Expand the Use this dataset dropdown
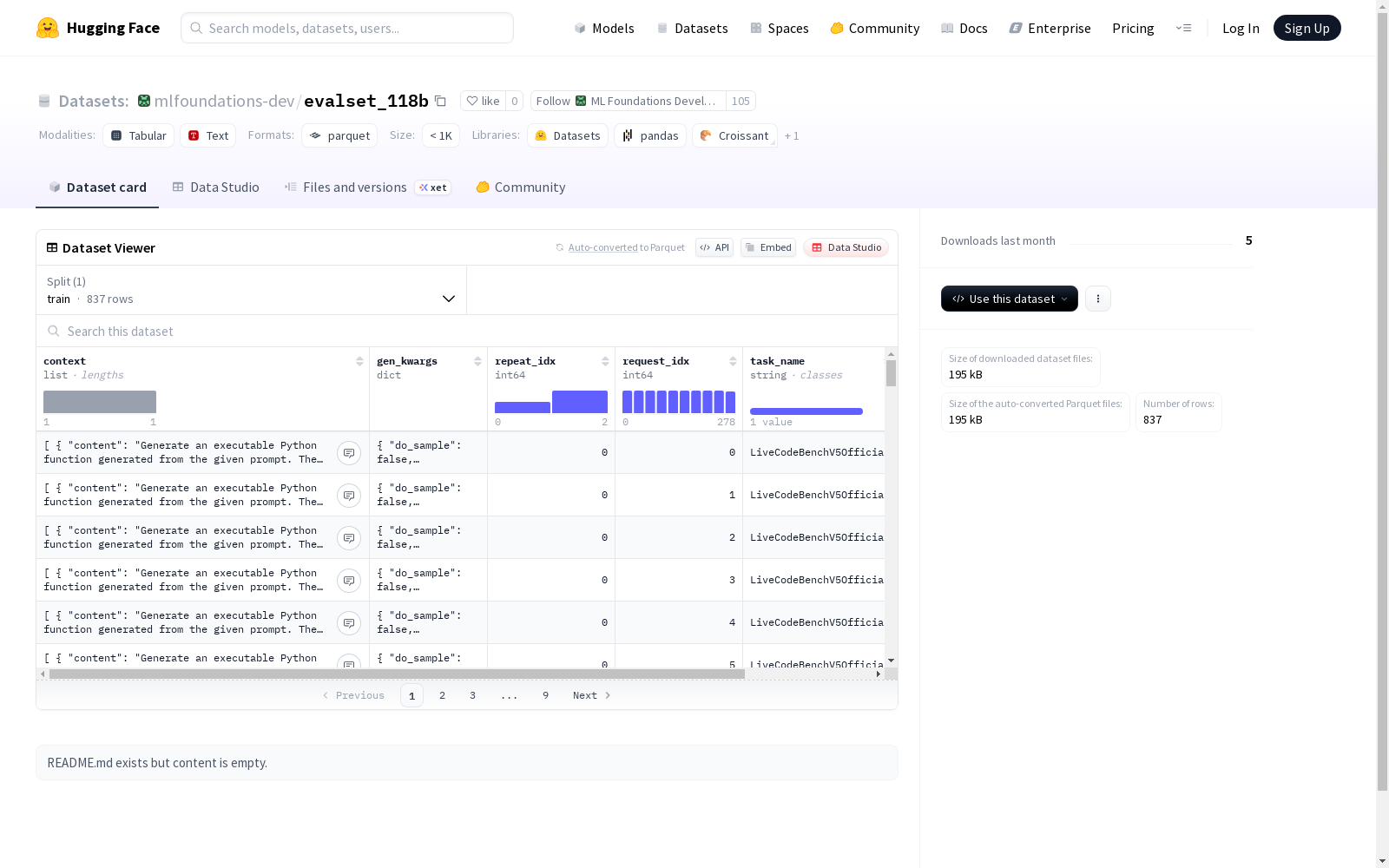Screen dimensions: 1389x868 pos(1010,299)
